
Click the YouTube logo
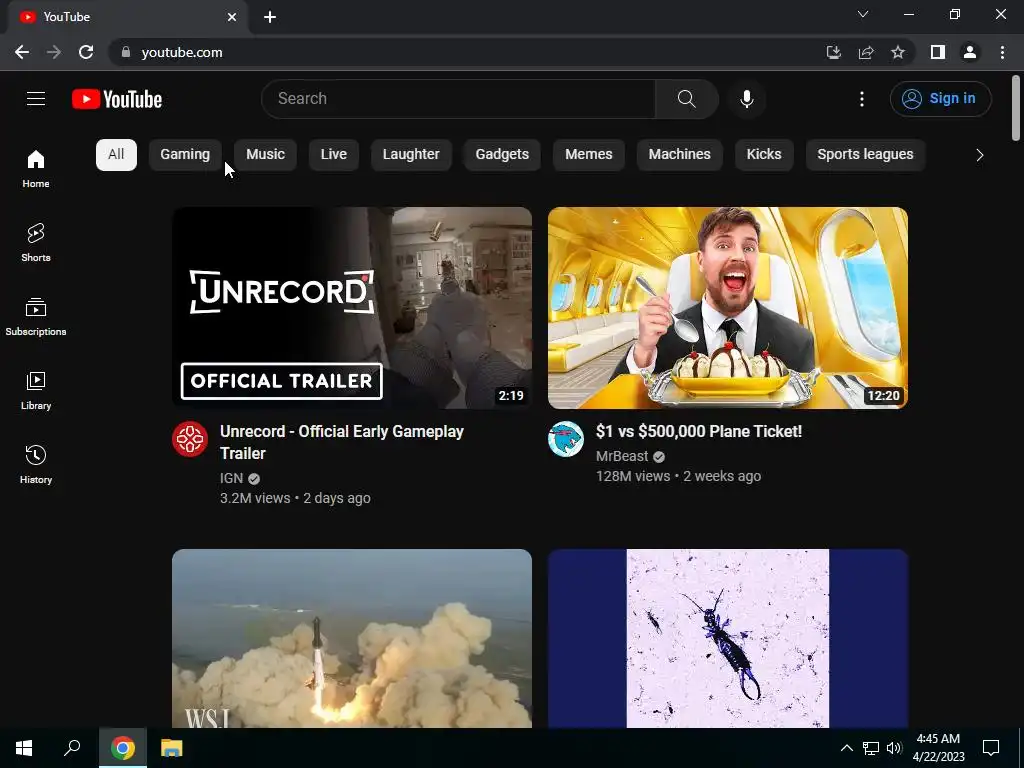click(x=117, y=99)
